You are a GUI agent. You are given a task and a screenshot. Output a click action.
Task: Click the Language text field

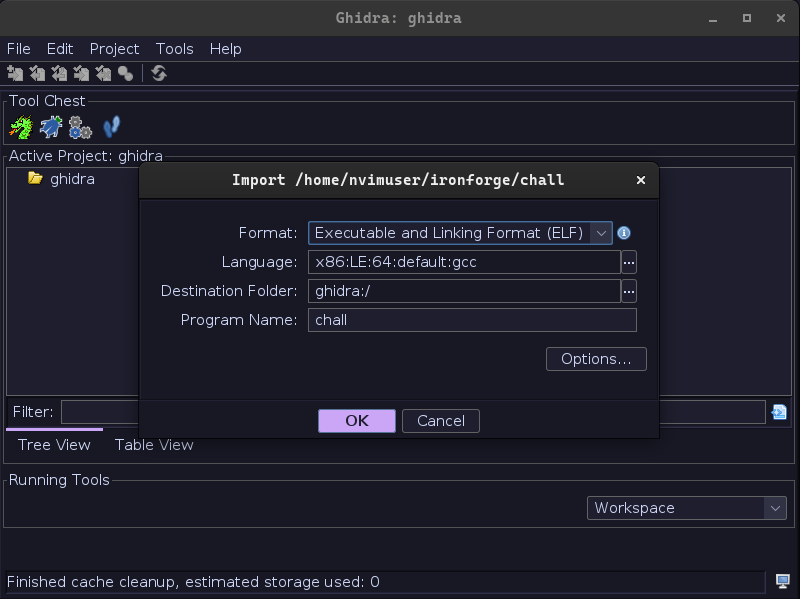point(464,262)
